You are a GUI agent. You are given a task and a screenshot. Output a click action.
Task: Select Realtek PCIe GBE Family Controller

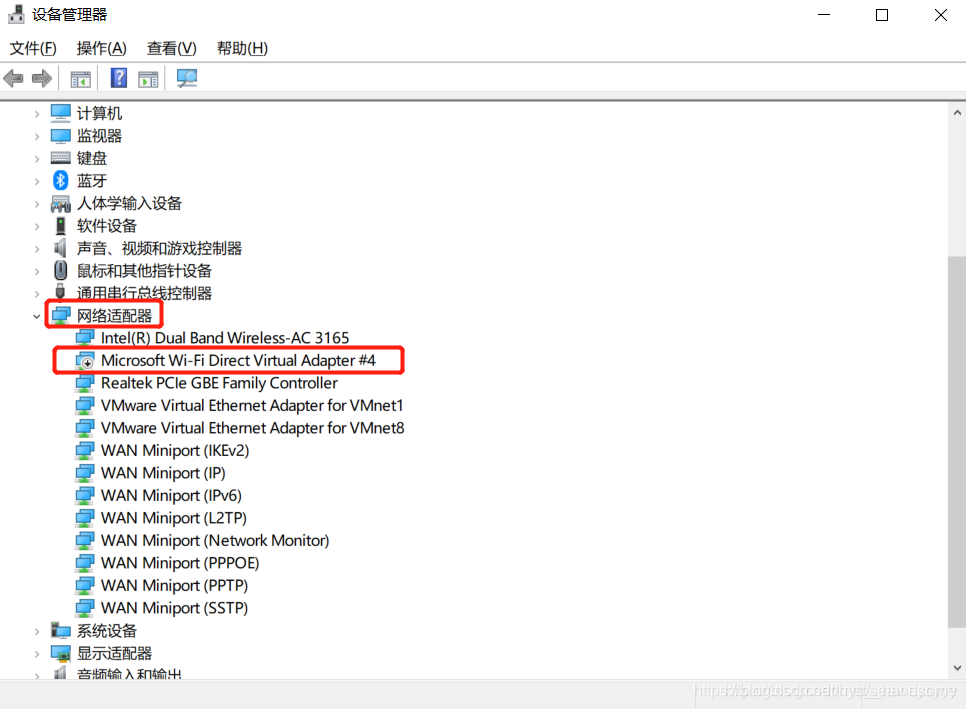219,383
